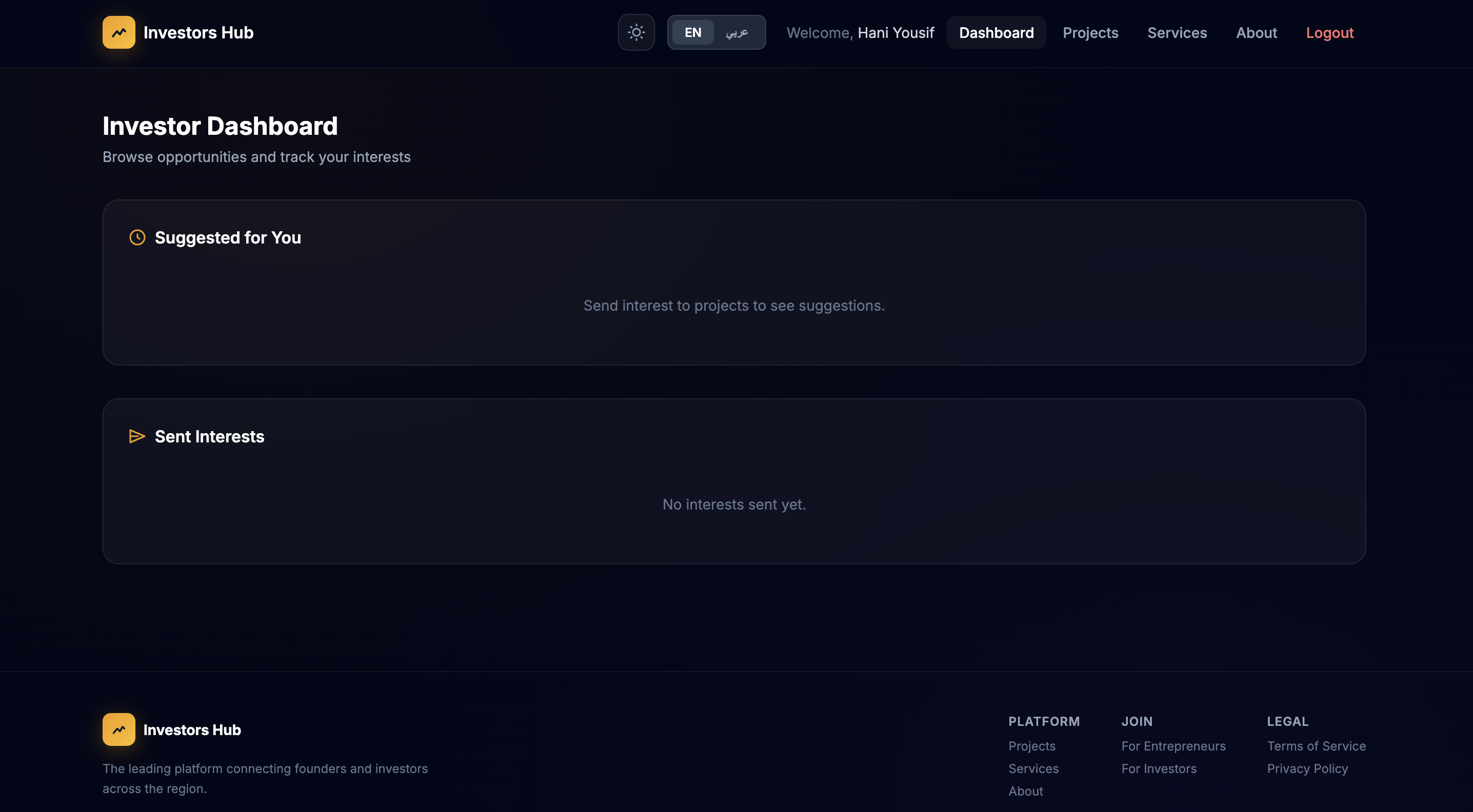The height and width of the screenshot is (812, 1473).
Task: Toggle the light/dark theme sun icon
Action: (x=636, y=33)
